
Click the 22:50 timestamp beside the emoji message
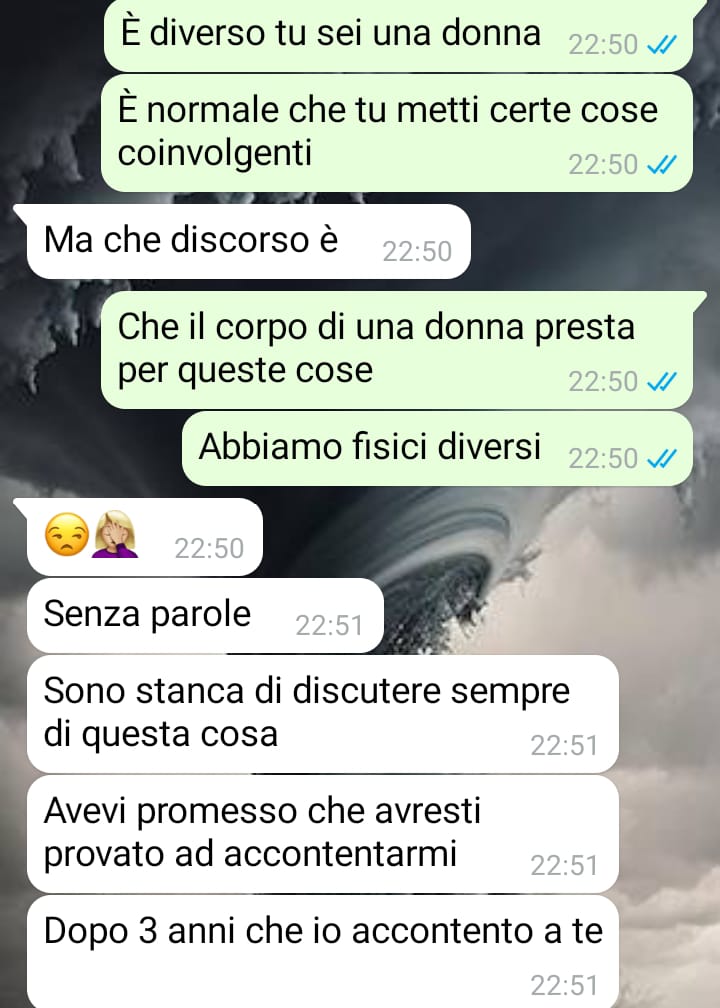tap(209, 548)
